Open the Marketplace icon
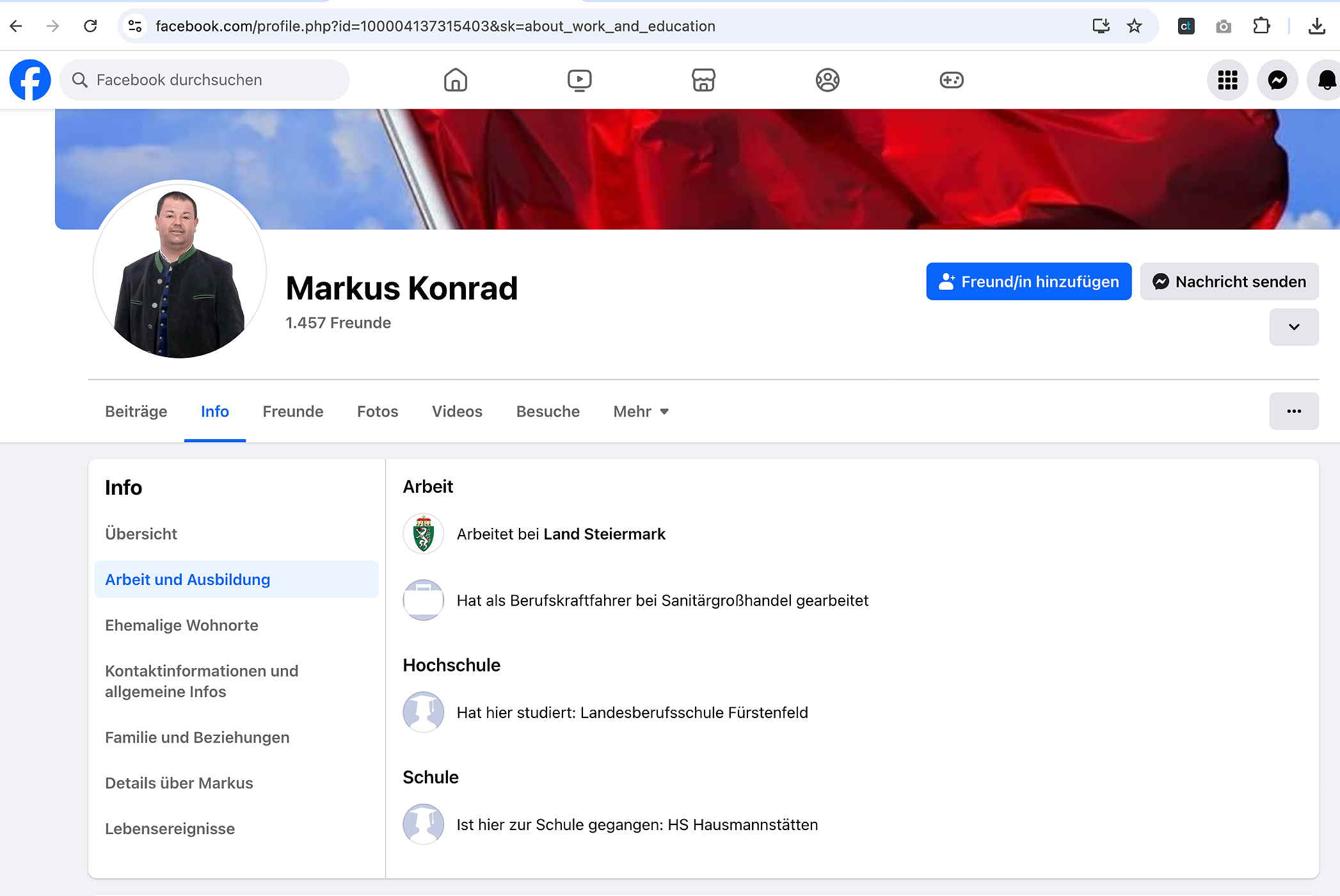 (703, 80)
